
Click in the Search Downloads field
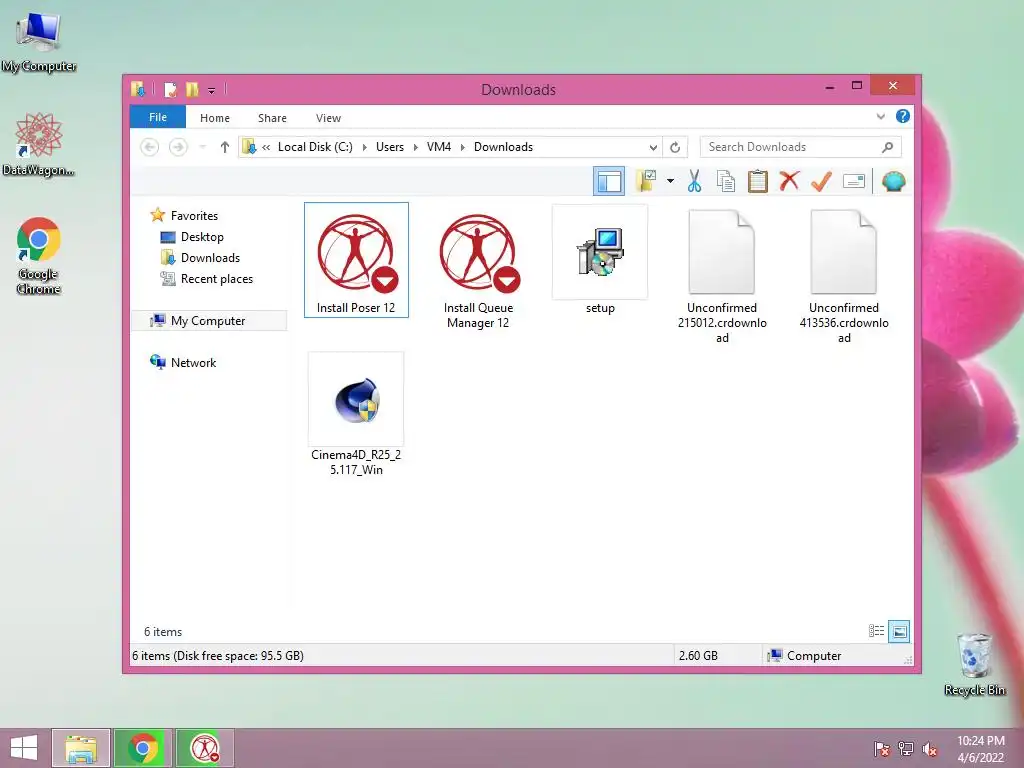tap(801, 147)
